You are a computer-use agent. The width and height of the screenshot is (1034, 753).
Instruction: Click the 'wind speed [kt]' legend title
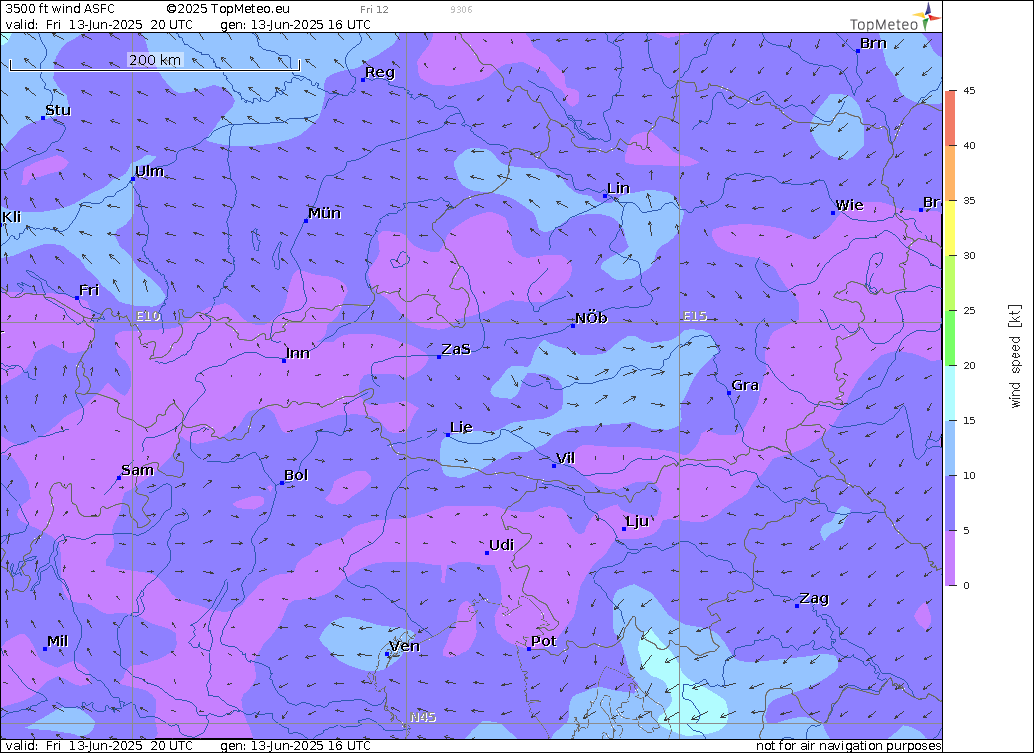point(1015,356)
